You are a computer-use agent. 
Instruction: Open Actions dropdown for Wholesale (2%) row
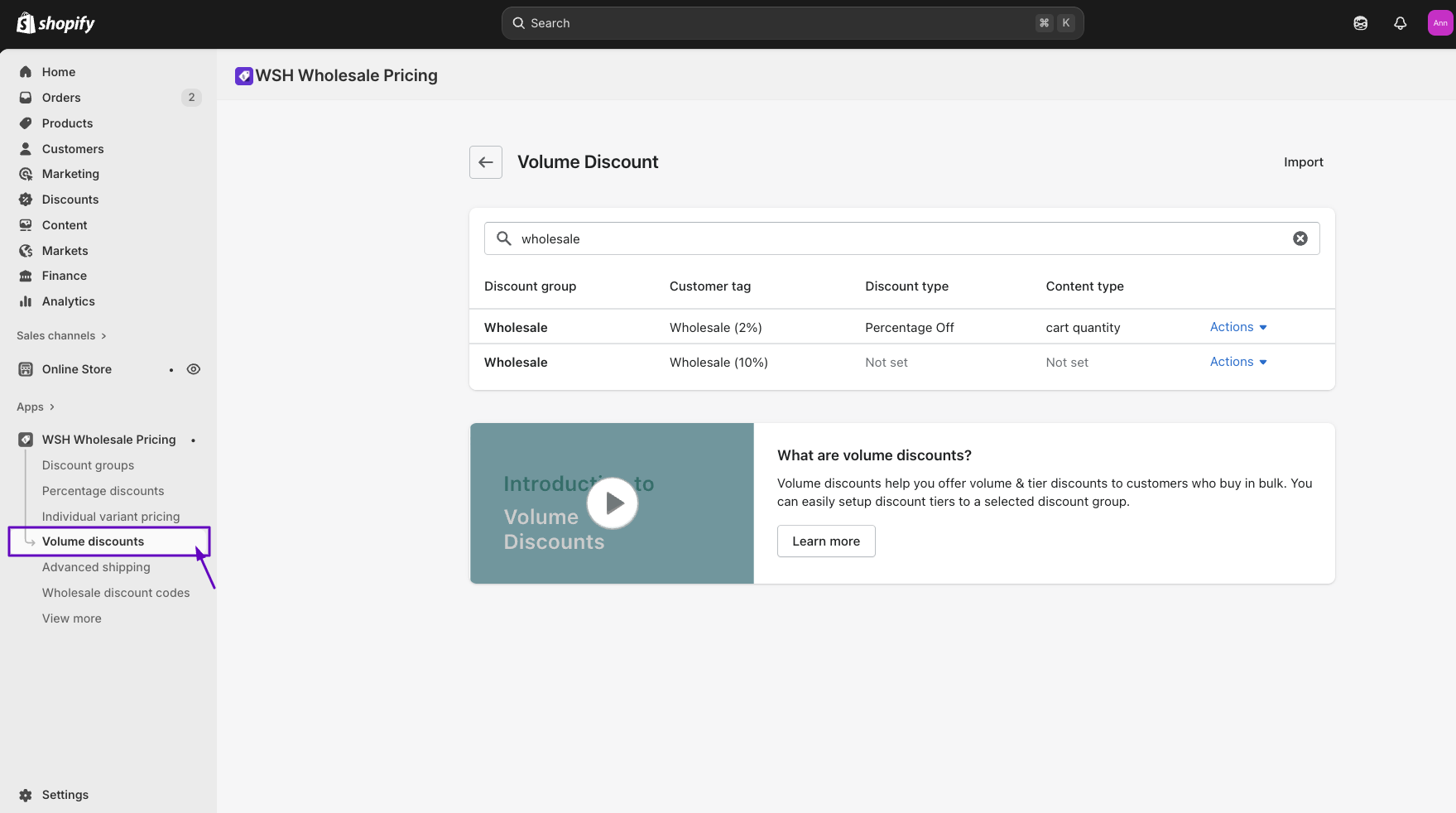click(1237, 327)
